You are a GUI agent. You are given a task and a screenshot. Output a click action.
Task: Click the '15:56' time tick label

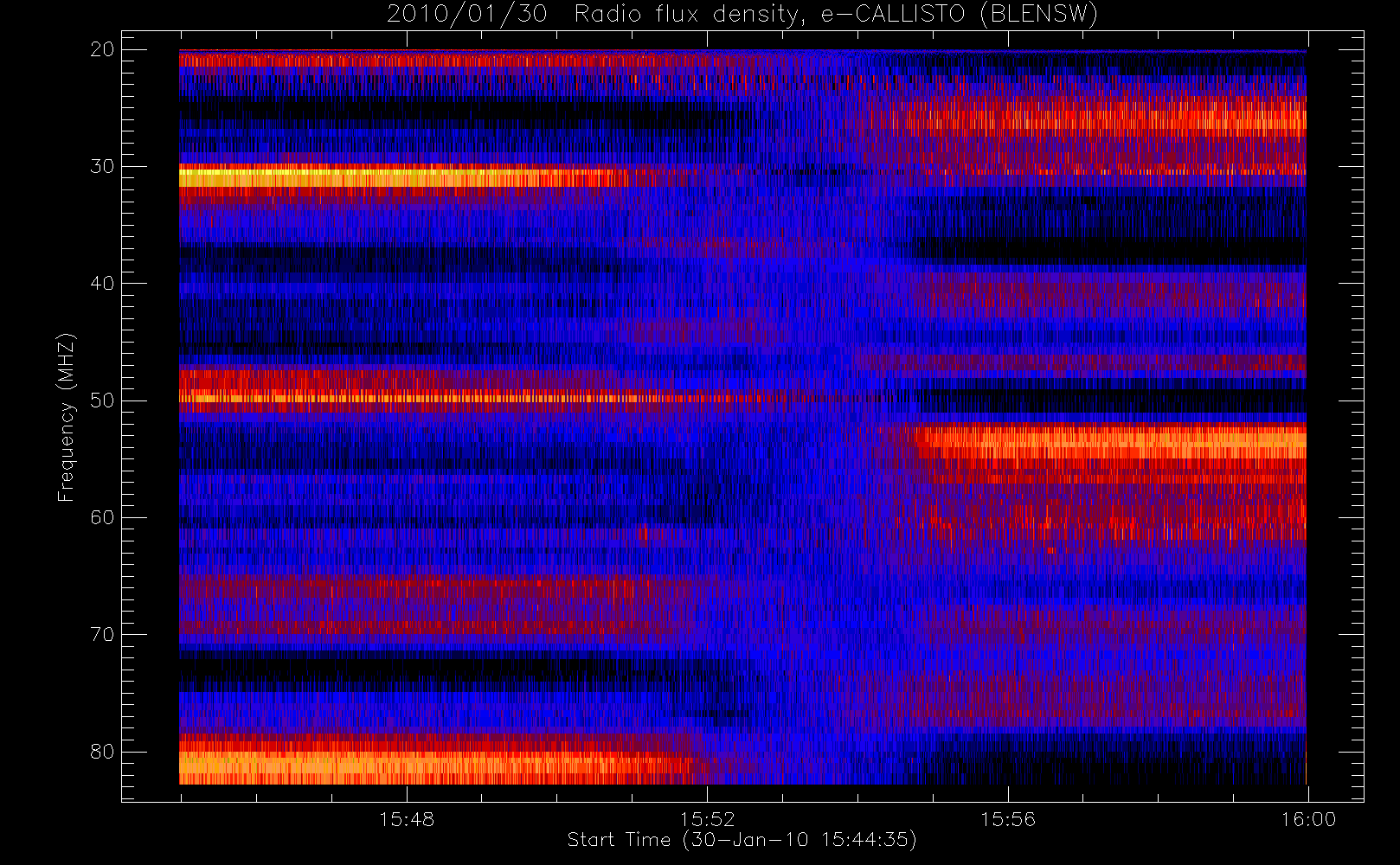1007,819
